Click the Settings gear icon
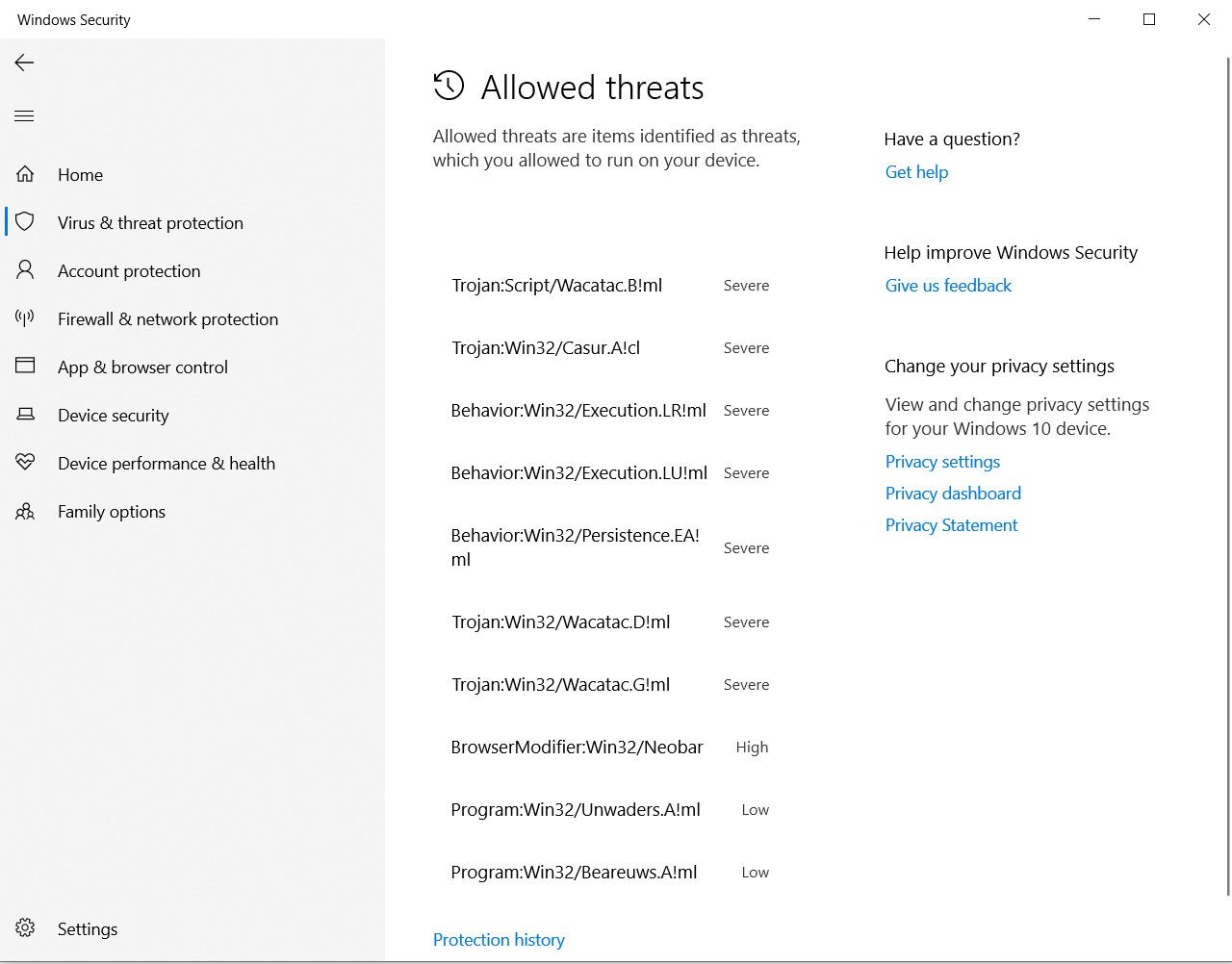This screenshot has height=964, width=1232. [25, 928]
